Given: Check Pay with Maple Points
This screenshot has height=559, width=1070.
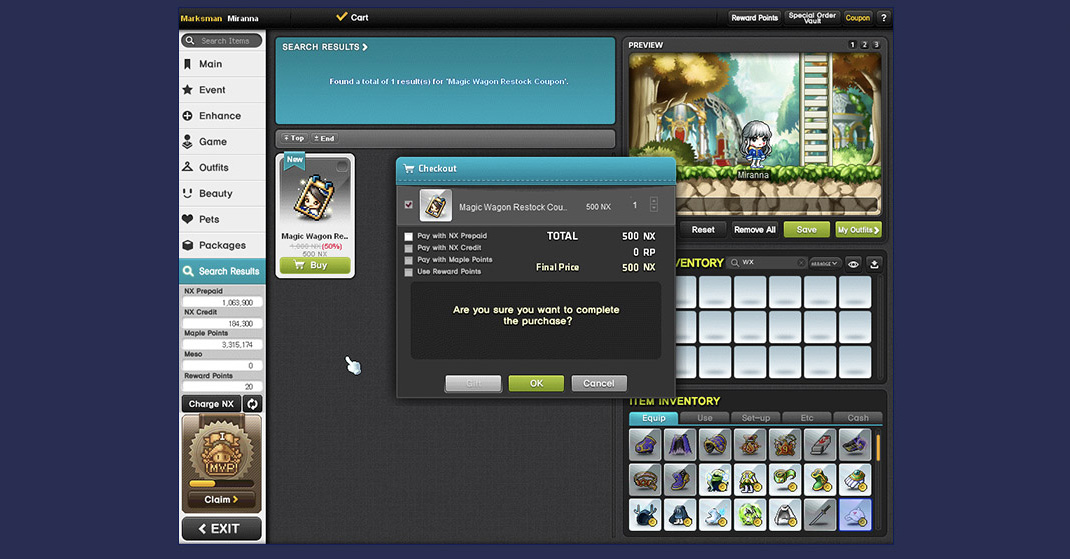Looking at the screenshot, I should point(409,260).
